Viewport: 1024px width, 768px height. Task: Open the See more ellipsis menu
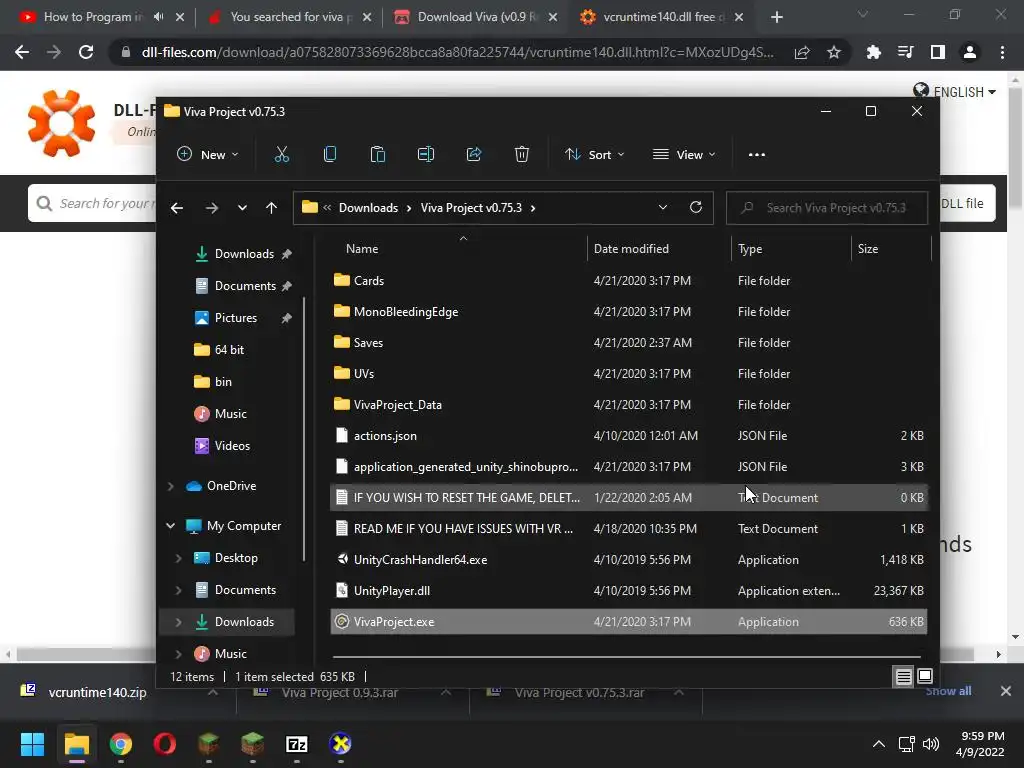757,155
